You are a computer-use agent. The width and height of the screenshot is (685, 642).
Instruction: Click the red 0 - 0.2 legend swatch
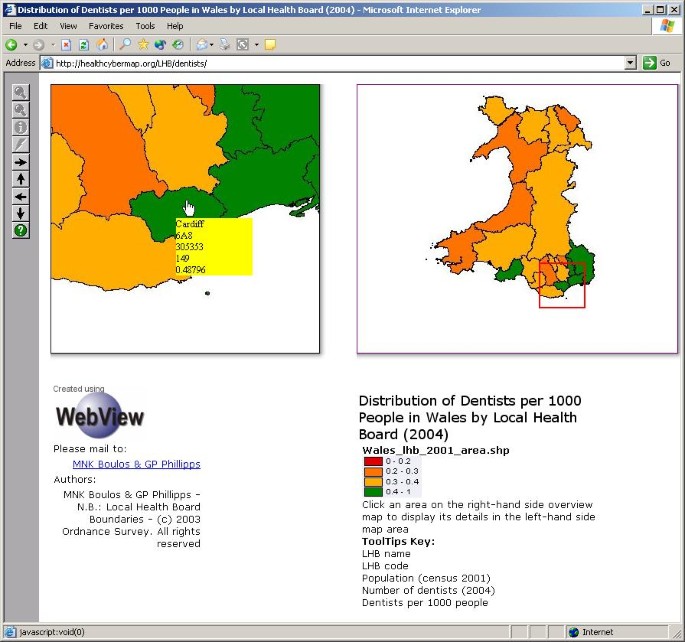click(372, 461)
